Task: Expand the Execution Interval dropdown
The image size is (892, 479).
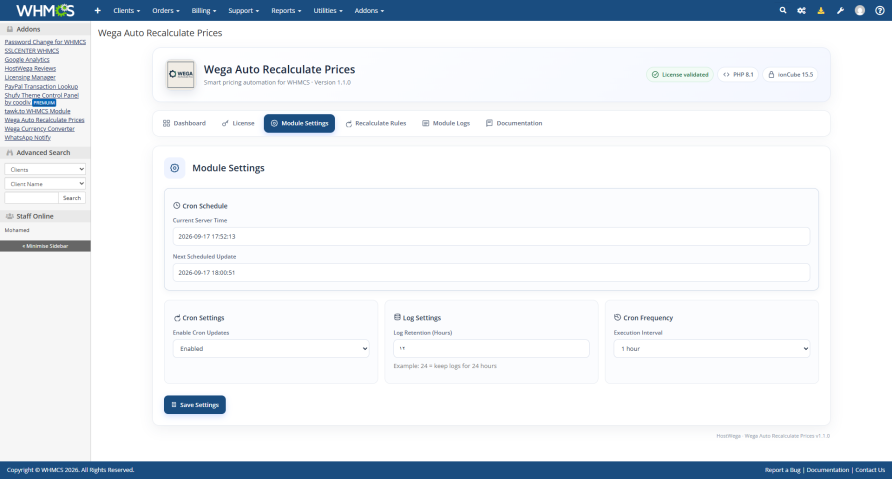Action: [712, 349]
